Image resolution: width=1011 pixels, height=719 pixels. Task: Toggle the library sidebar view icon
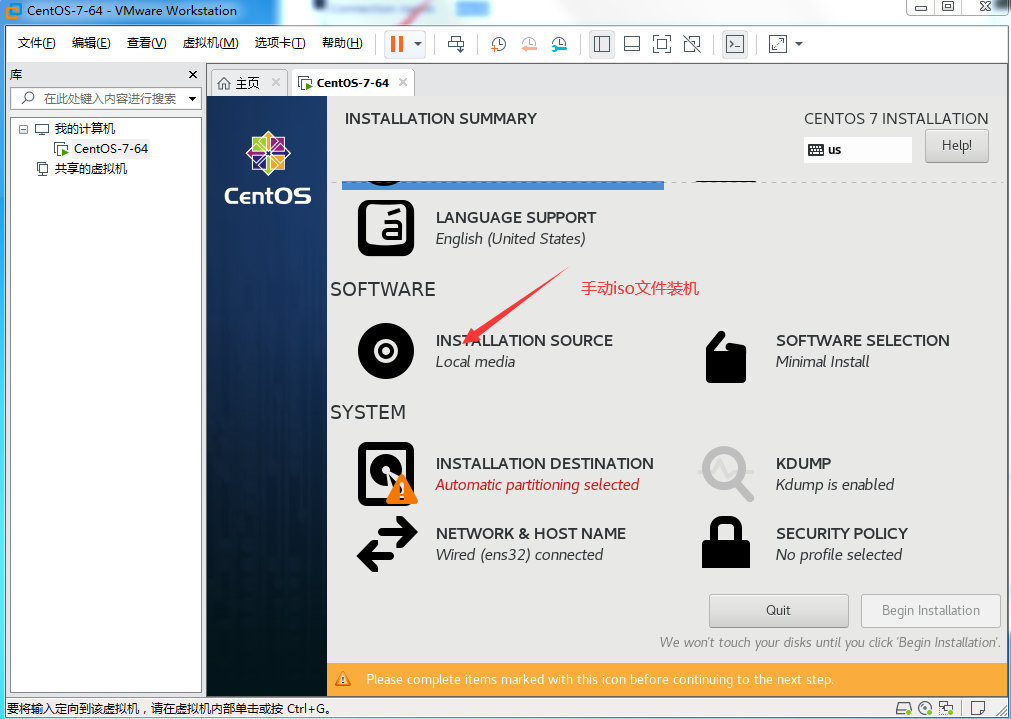602,44
